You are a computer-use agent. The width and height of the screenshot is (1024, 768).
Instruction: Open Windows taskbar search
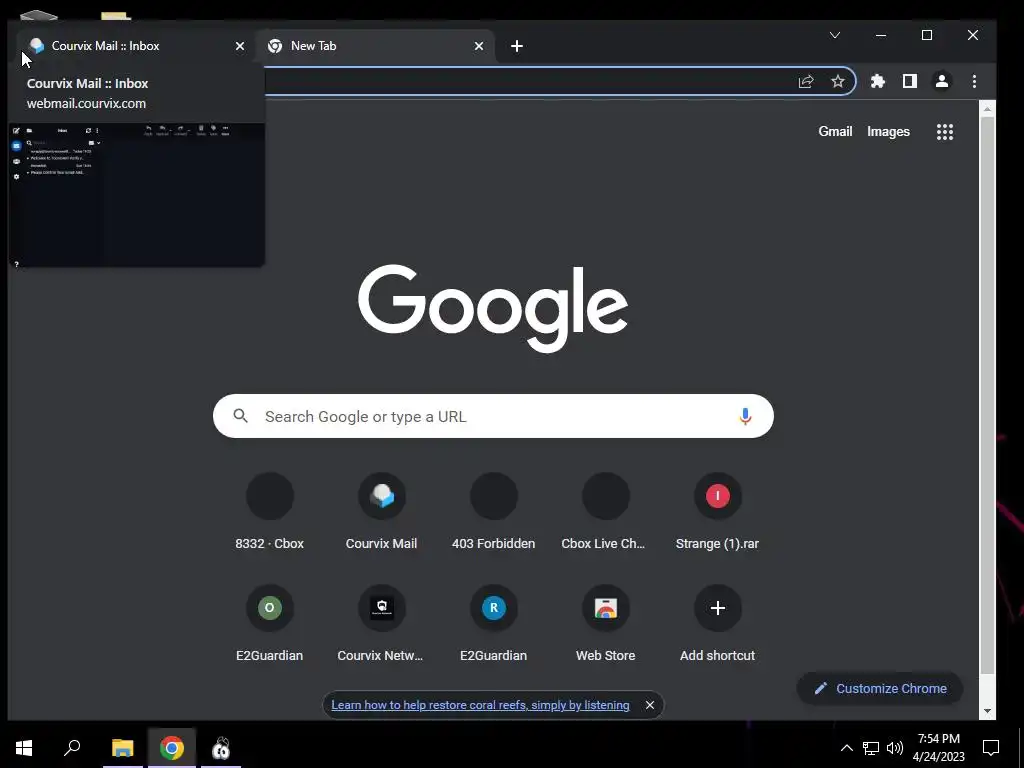(72, 748)
